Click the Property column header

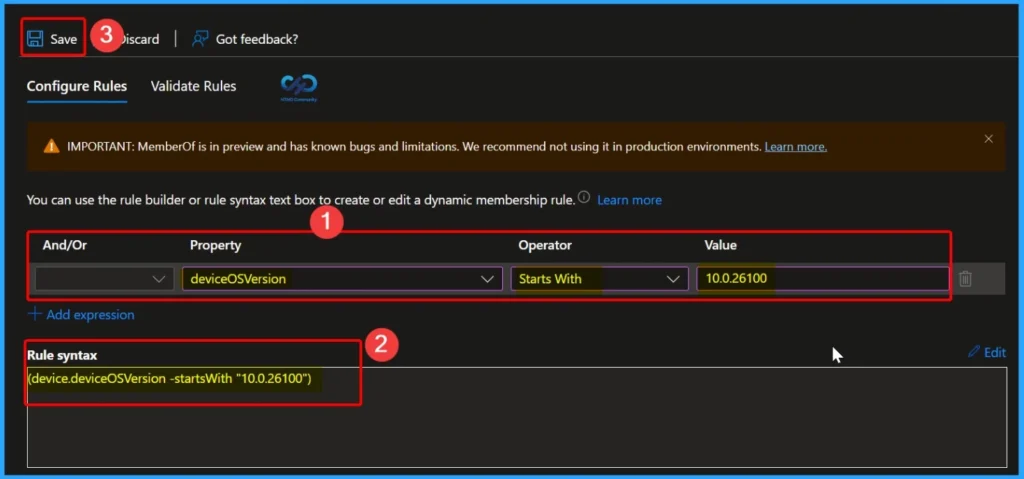click(x=216, y=246)
